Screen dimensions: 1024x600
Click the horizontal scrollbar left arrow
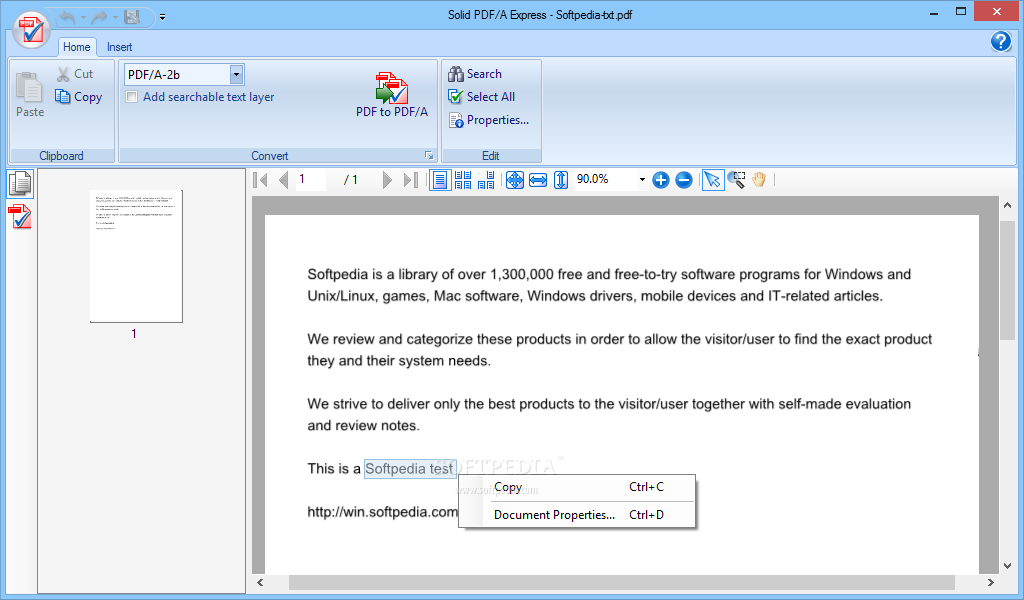[x=260, y=582]
